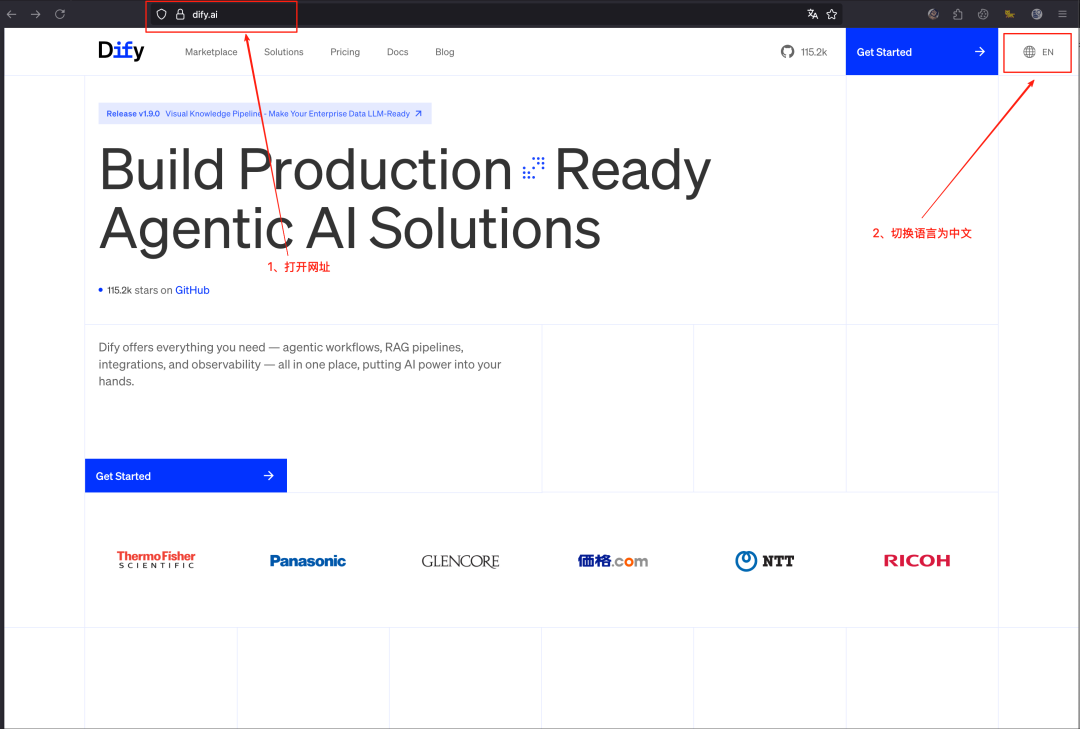
Task: Click the cookie-shaped extension icon in toolbar
Action: tap(983, 14)
